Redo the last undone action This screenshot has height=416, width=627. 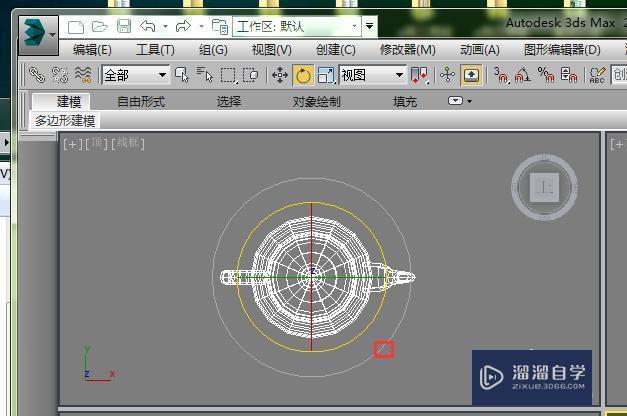[x=183, y=26]
